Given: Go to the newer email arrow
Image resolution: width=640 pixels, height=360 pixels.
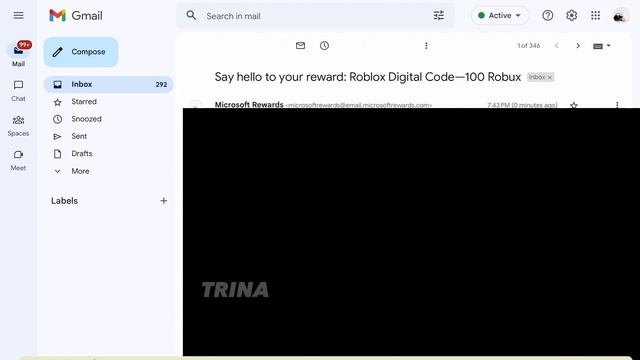Looking at the screenshot, I should click(557, 46).
